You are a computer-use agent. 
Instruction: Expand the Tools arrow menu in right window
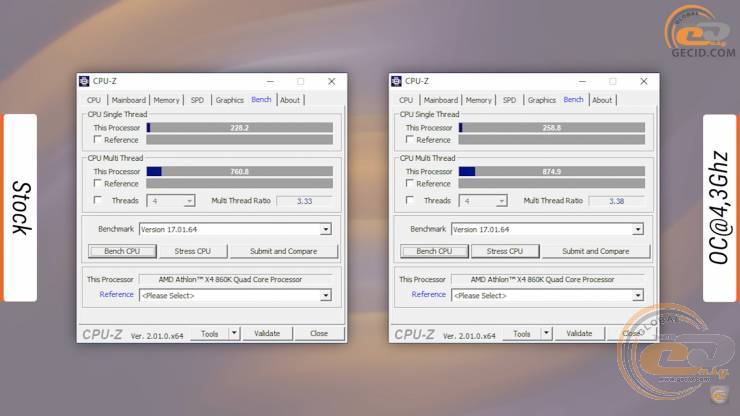[x=547, y=333]
